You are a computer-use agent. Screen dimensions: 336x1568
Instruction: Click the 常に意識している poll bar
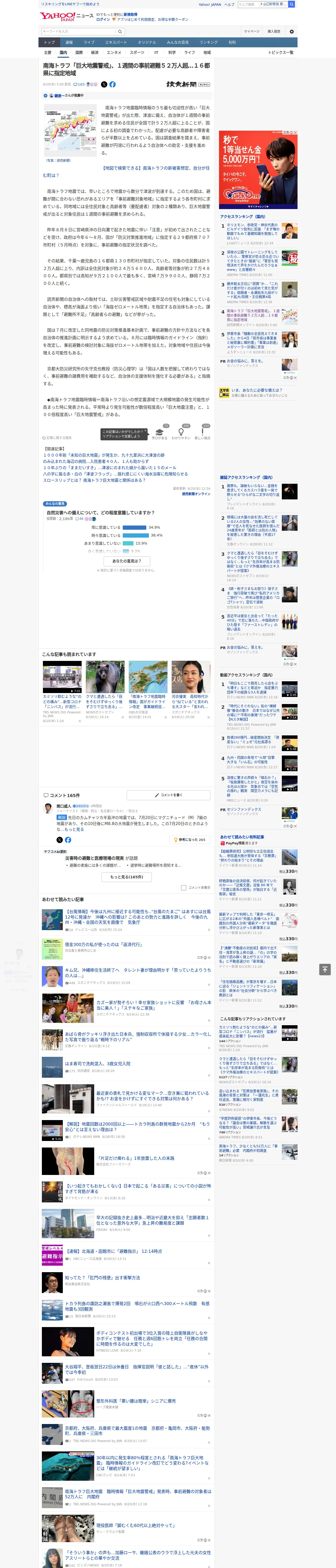(135, 528)
